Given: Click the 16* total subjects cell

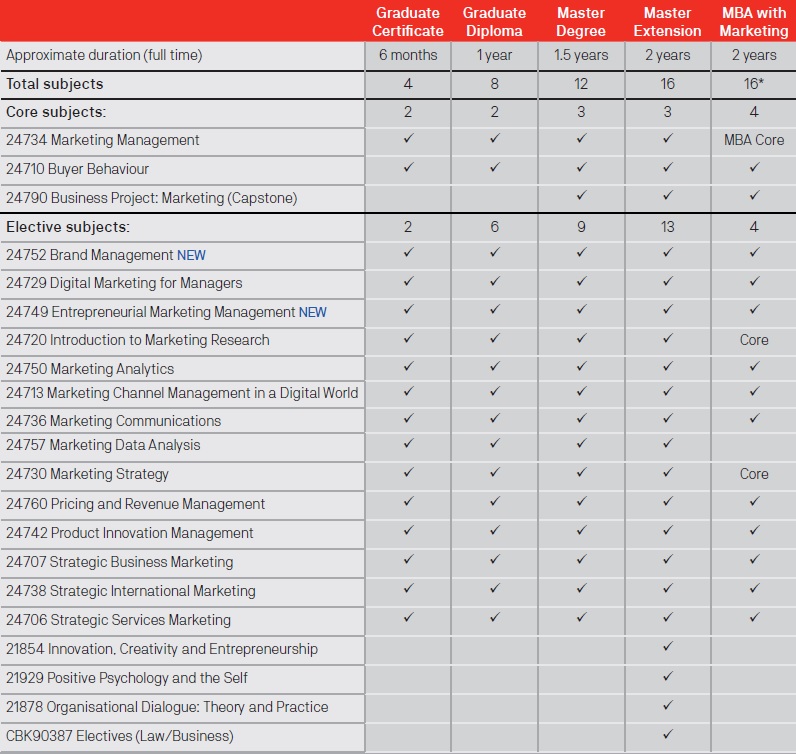Looking at the screenshot, I should click(754, 84).
